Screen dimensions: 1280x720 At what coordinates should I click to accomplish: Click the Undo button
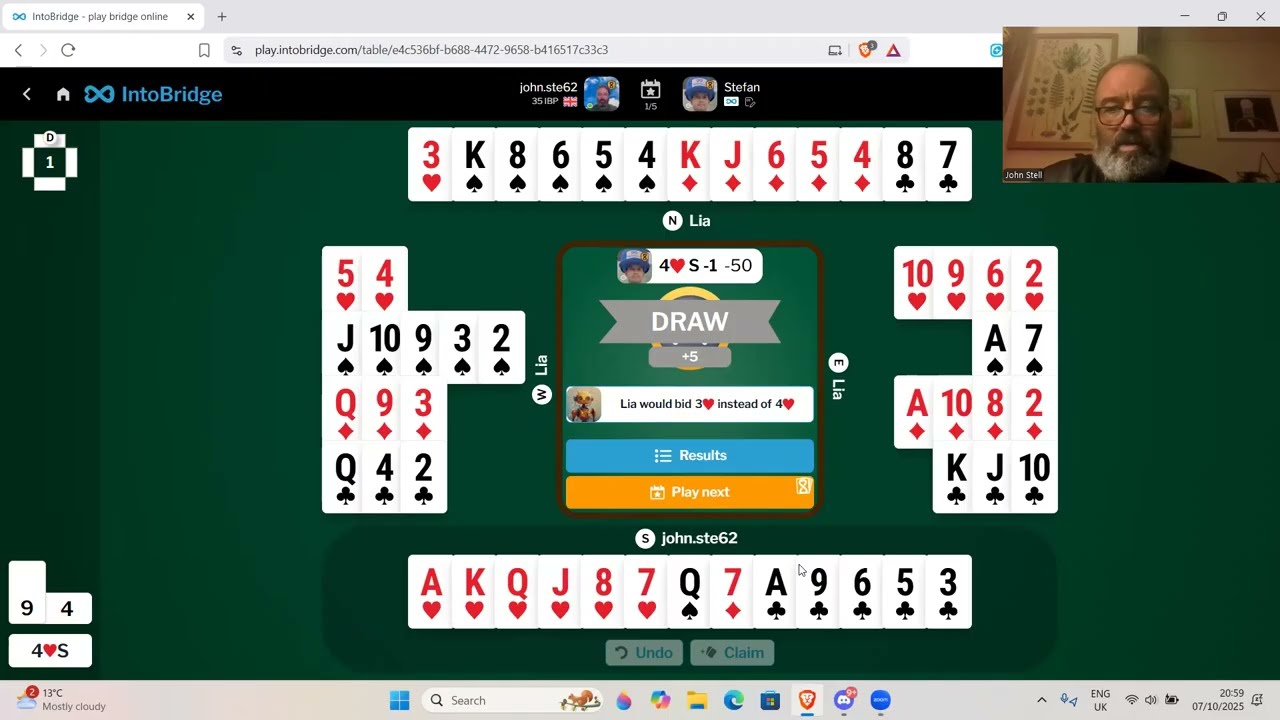point(644,653)
